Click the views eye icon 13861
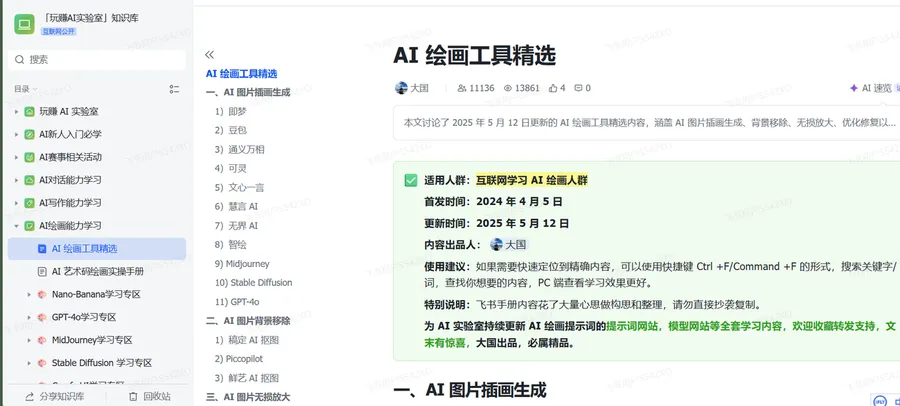The image size is (900, 406). [x=507, y=88]
